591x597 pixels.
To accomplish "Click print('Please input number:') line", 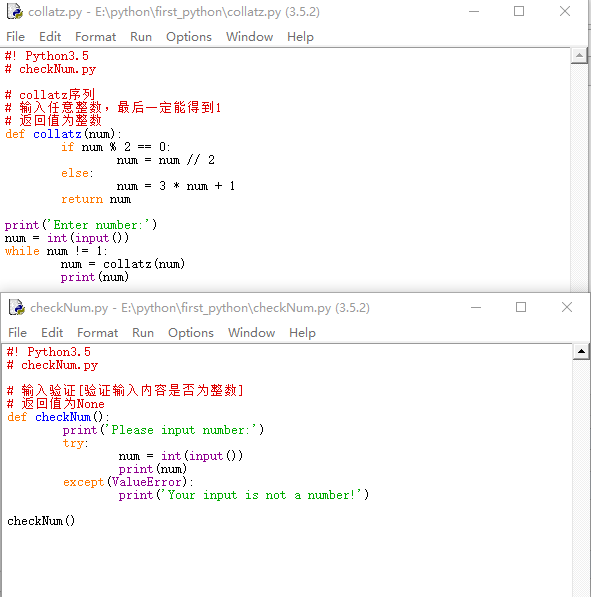I will 163,430.
